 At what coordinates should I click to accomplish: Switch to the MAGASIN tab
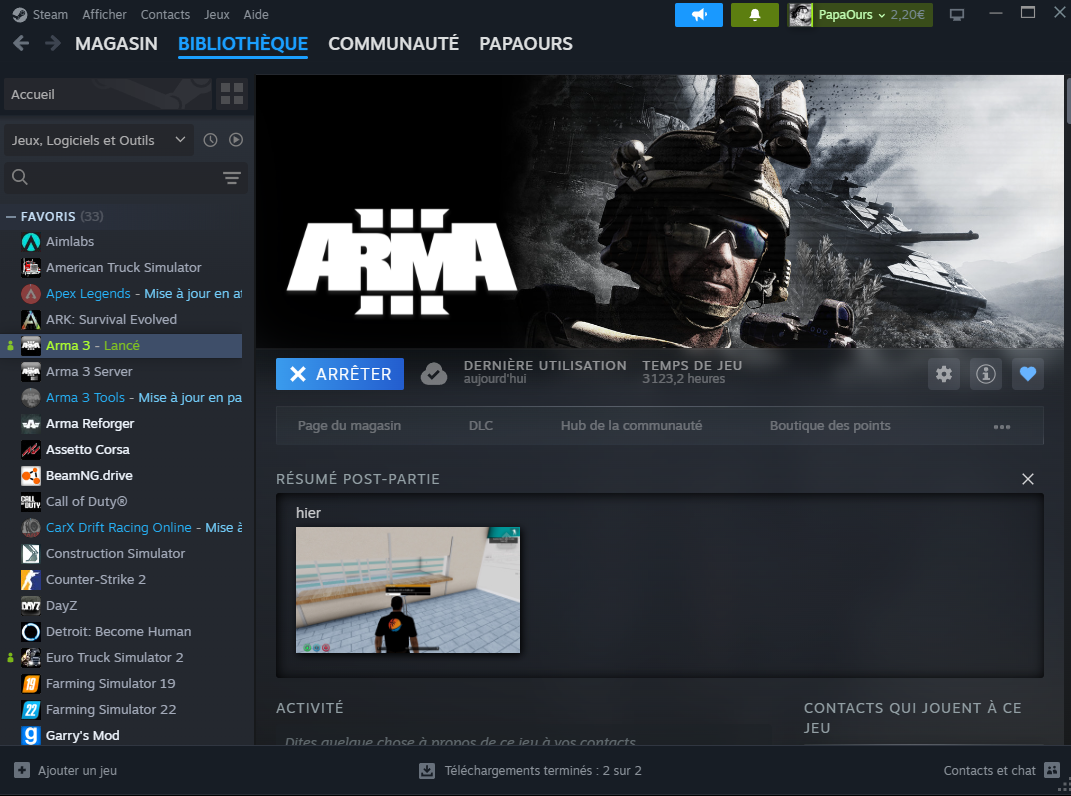click(116, 44)
